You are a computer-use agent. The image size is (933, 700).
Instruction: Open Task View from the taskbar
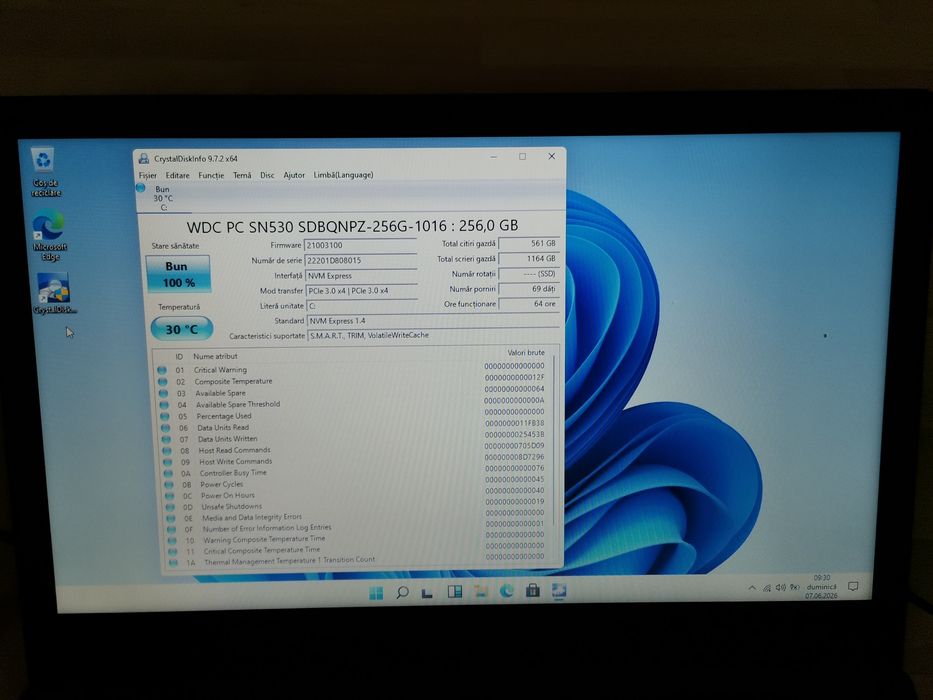427,593
